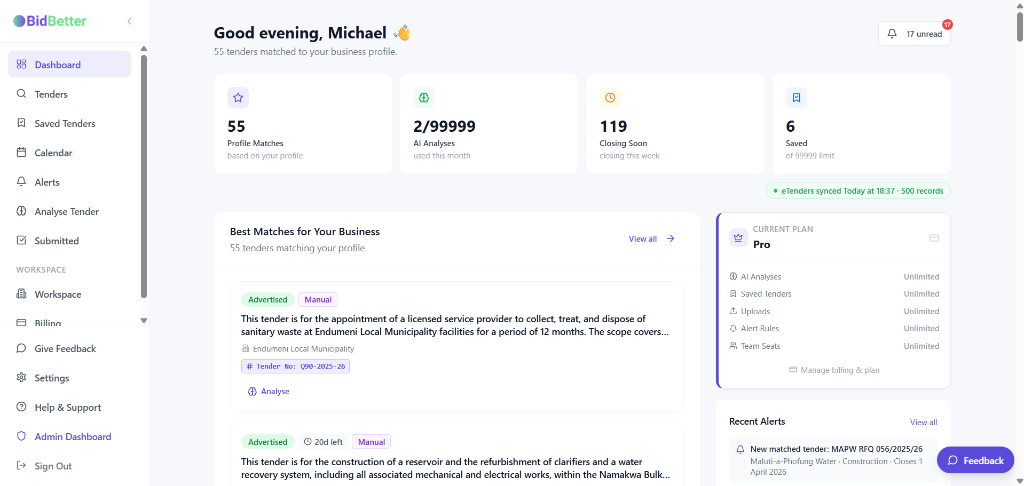Open the 17 unread notifications button
The image size is (1024, 486).
tap(914, 34)
